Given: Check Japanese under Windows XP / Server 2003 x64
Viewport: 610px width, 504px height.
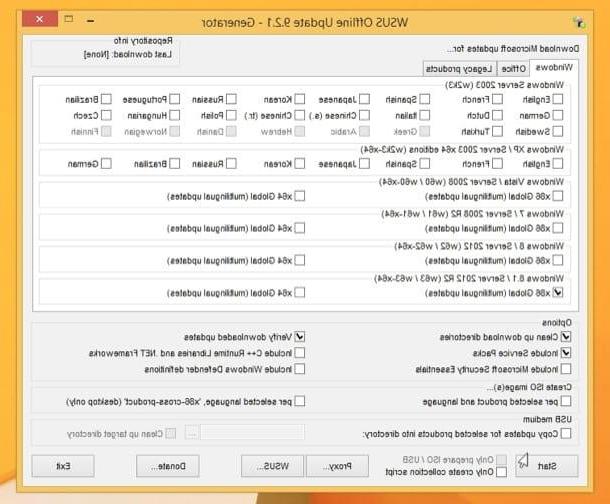Looking at the screenshot, I should pyautogui.click(x=364, y=163).
